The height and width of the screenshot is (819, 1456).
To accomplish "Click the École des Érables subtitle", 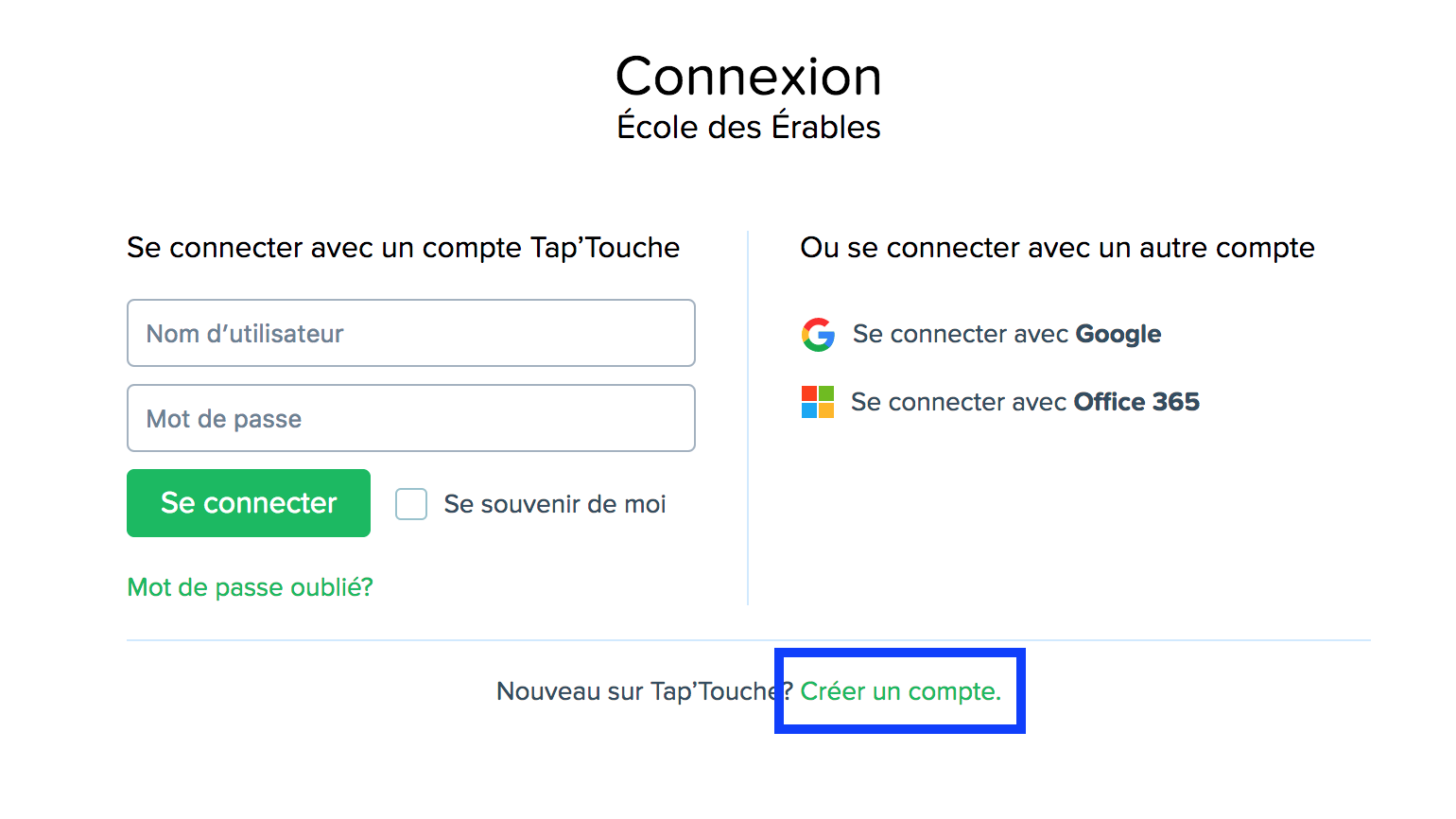I will 749,127.
